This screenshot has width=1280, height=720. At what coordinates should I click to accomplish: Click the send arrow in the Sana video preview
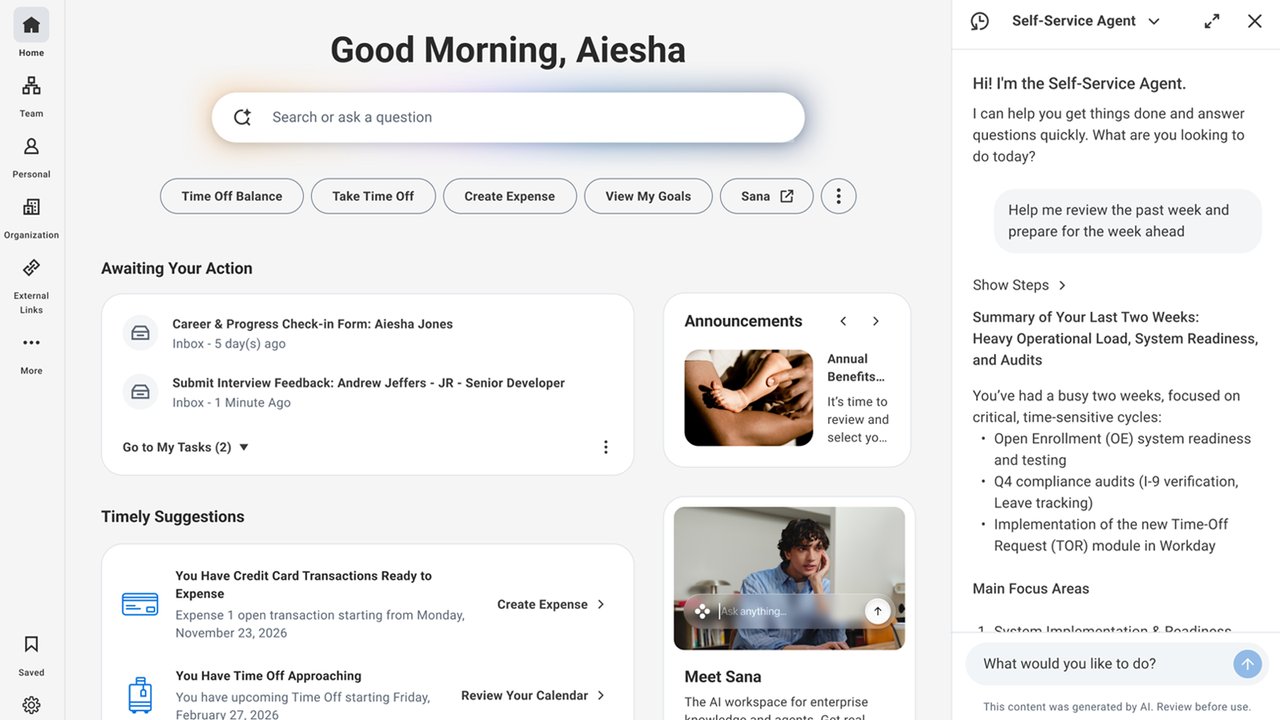(878, 611)
